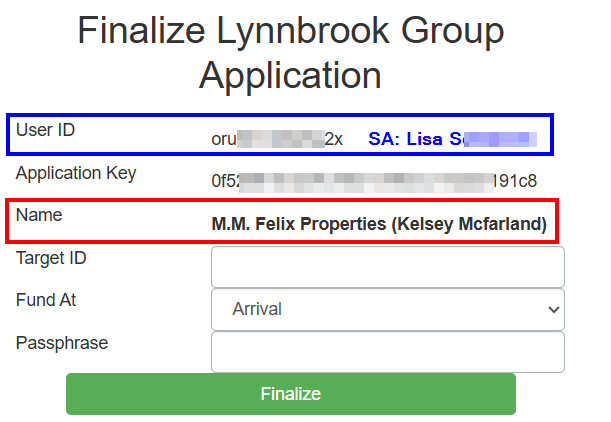Image resolution: width=611 pixels, height=422 pixels.
Task: Click the Target ID label
Action: (x=51, y=258)
